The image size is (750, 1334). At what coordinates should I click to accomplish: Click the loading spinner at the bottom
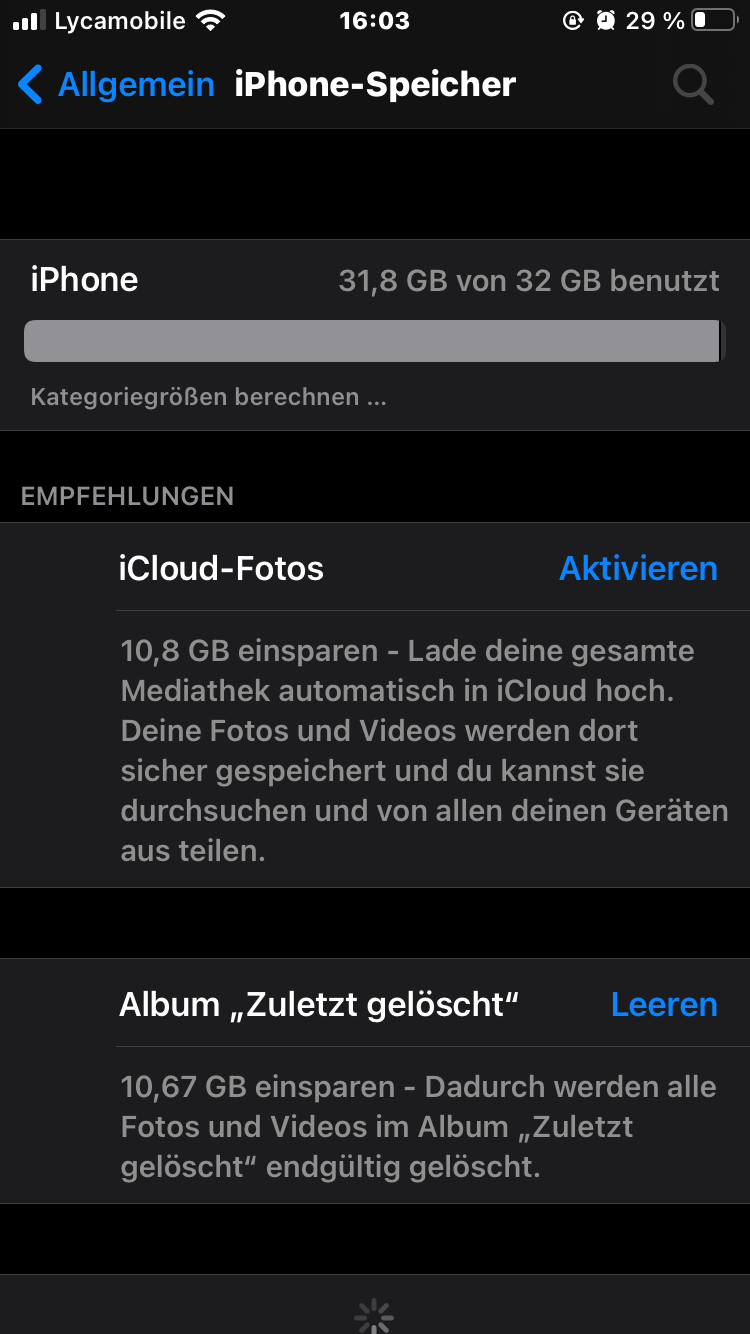point(374,1316)
